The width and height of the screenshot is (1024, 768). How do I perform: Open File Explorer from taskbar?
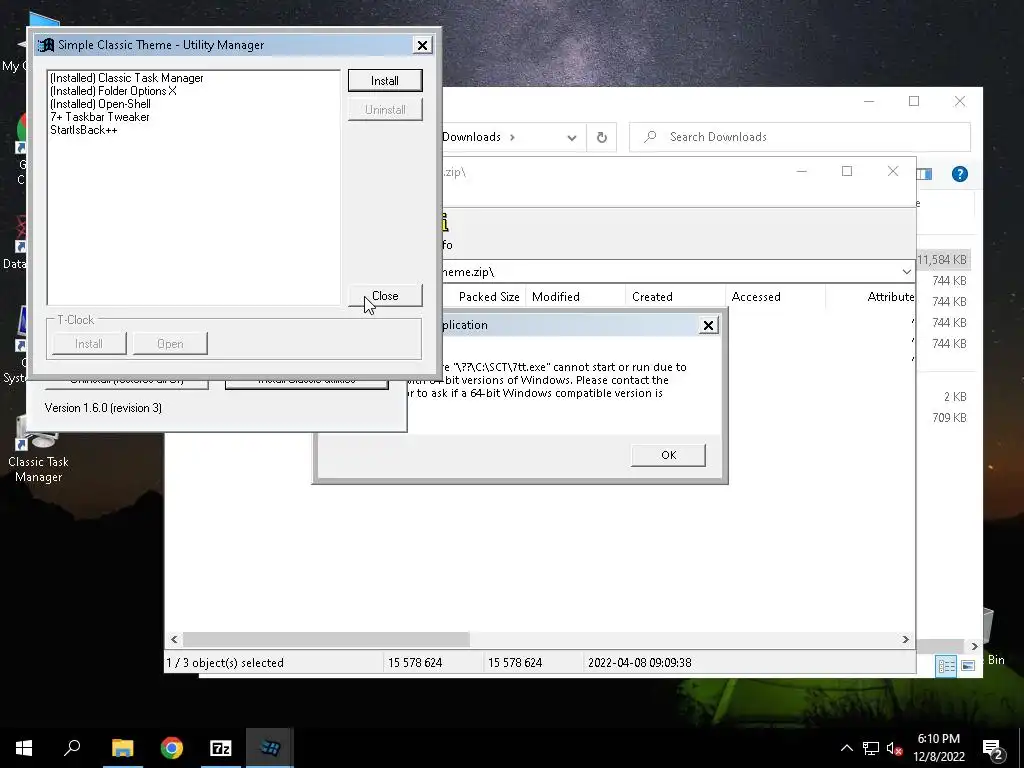click(x=122, y=748)
